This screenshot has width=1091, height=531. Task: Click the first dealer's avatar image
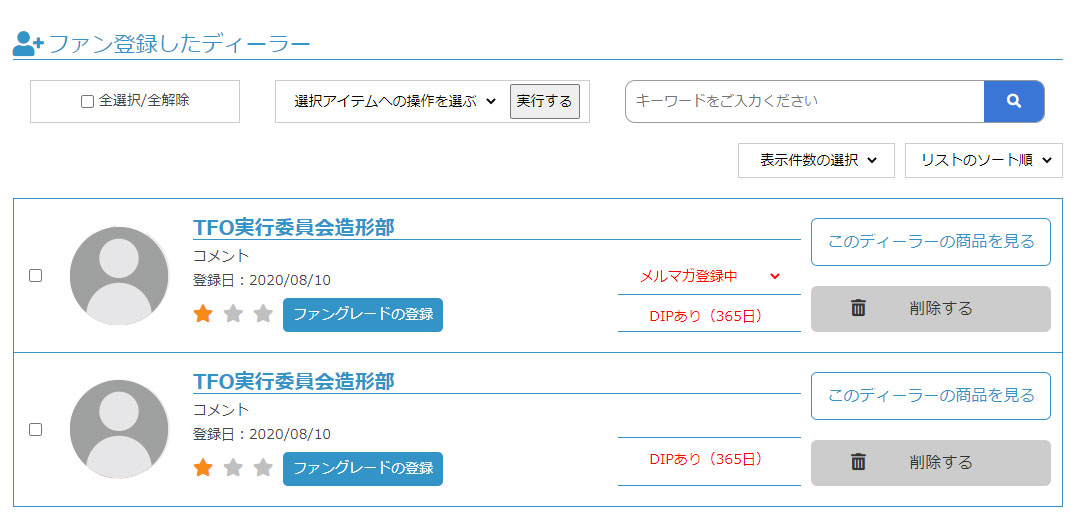pyautogui.click(x=119, y=275)
